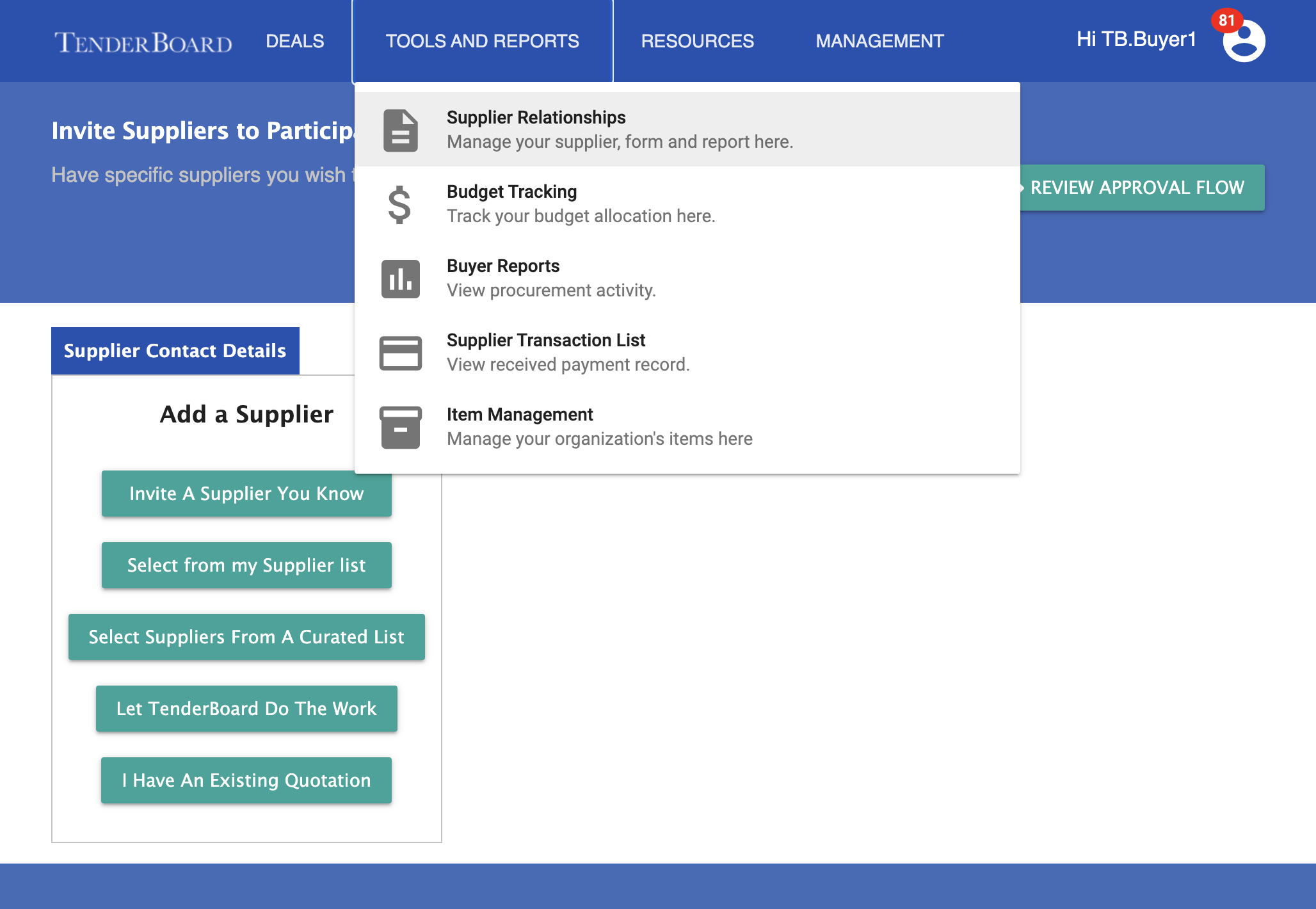Image resolution: width=1316 pixels, height=909 pixels.
Task: Select Supplier Transaction List entry
Action: pos(687,352)
